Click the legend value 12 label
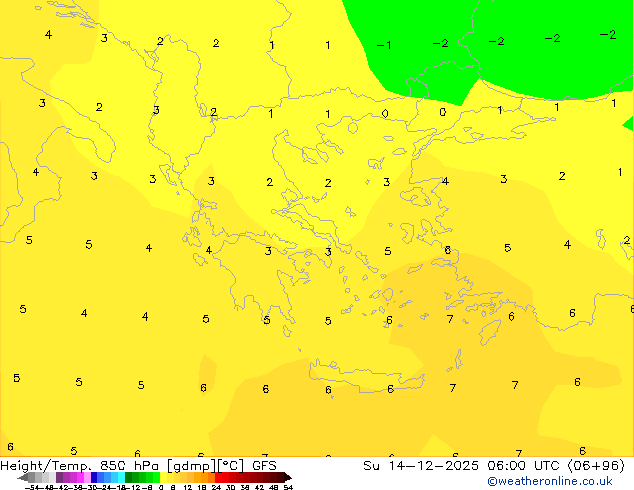Screen dimensions: 634x490 pyautogui.click(x=188, y=488)
